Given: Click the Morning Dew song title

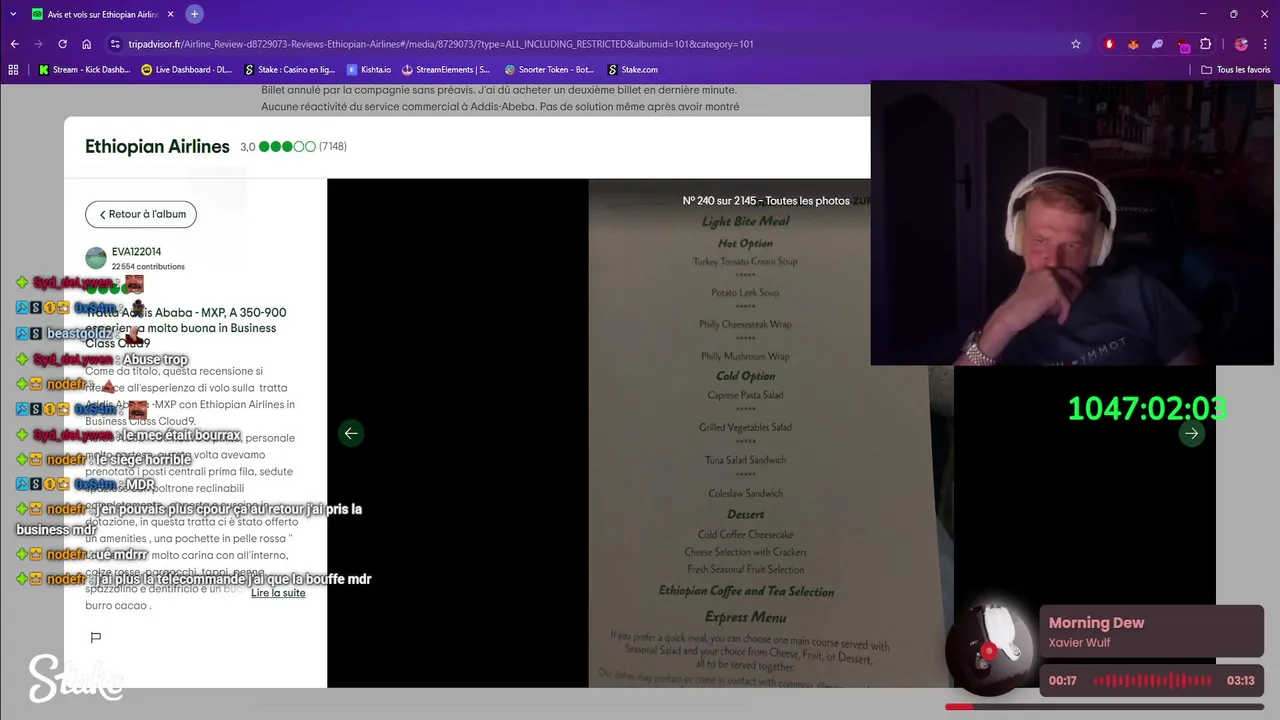Looking at the screenshot, I should click(x=1096, y=623).
